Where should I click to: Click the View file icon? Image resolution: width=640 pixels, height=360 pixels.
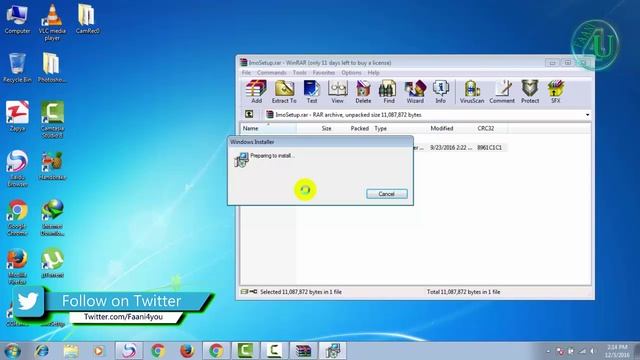(338, 91)
